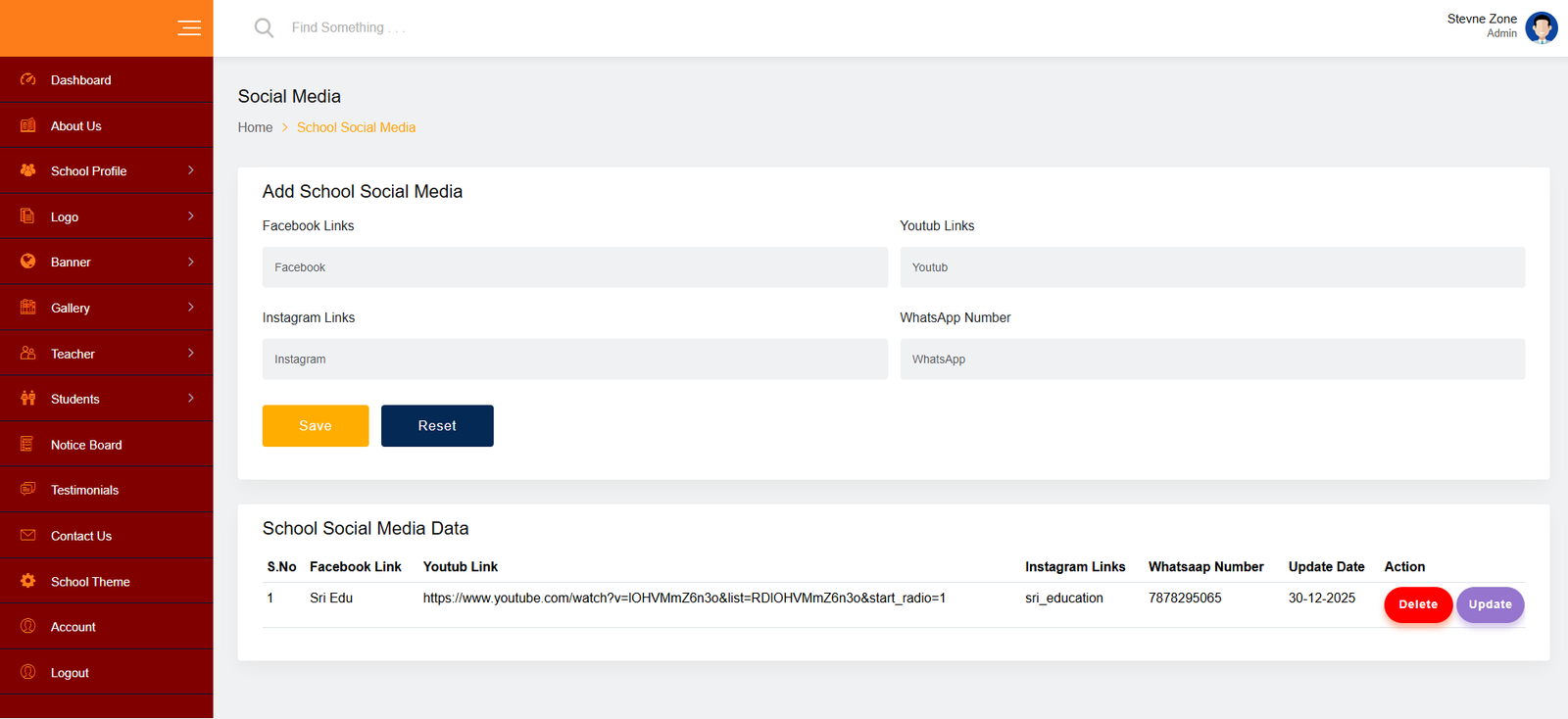Select Testimonials from sidebar
This screenshot has width=1568, height=719.
[106, 490]
